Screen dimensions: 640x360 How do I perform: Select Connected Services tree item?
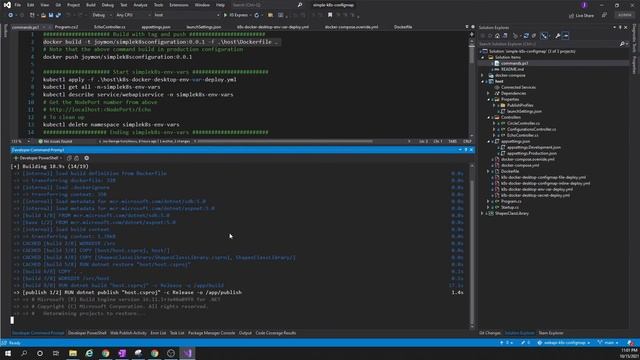518,87
